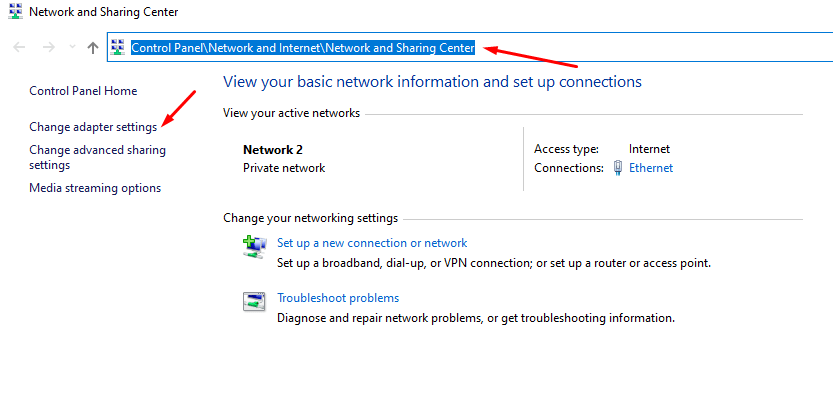The width and height of the screenshot is (833, 407).
Task: Click the Ethernet plug icon beside Connections
Action: click(x=618, y=168)
